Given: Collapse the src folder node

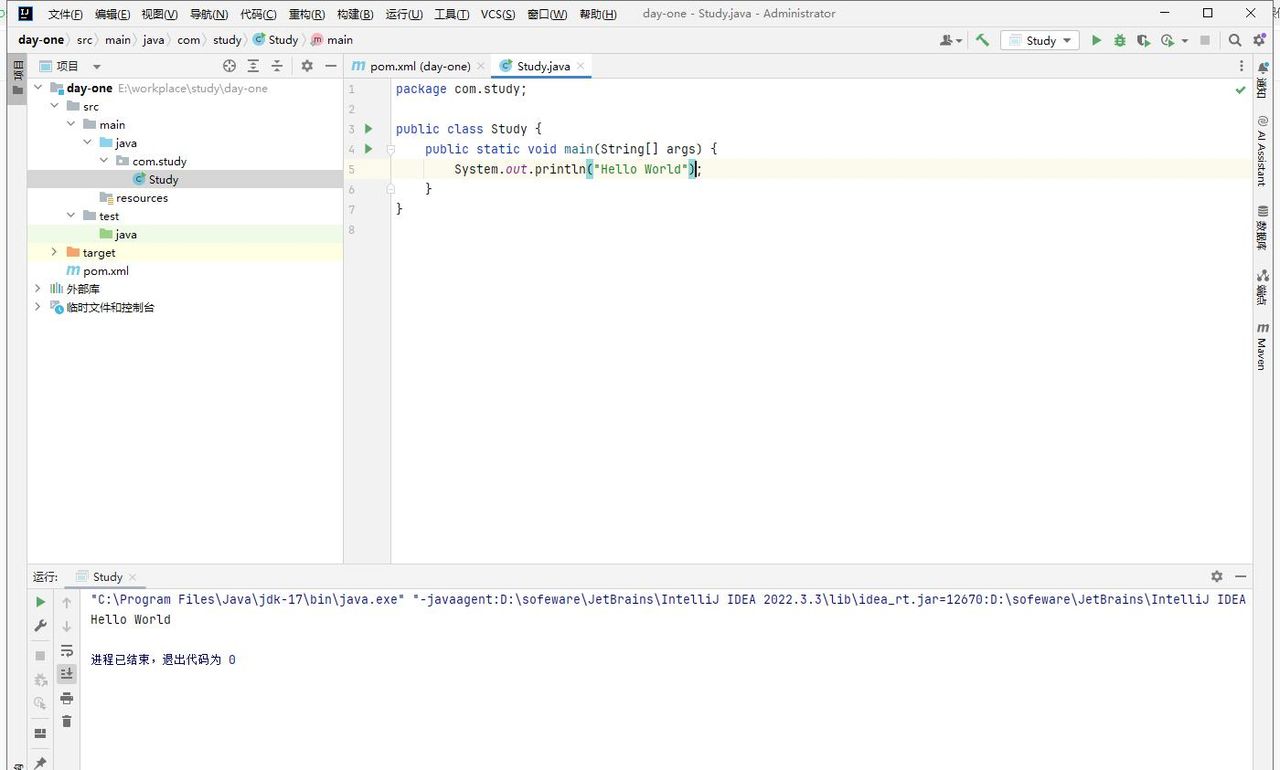Looking at the screenshot, I should tap(54, 106).
